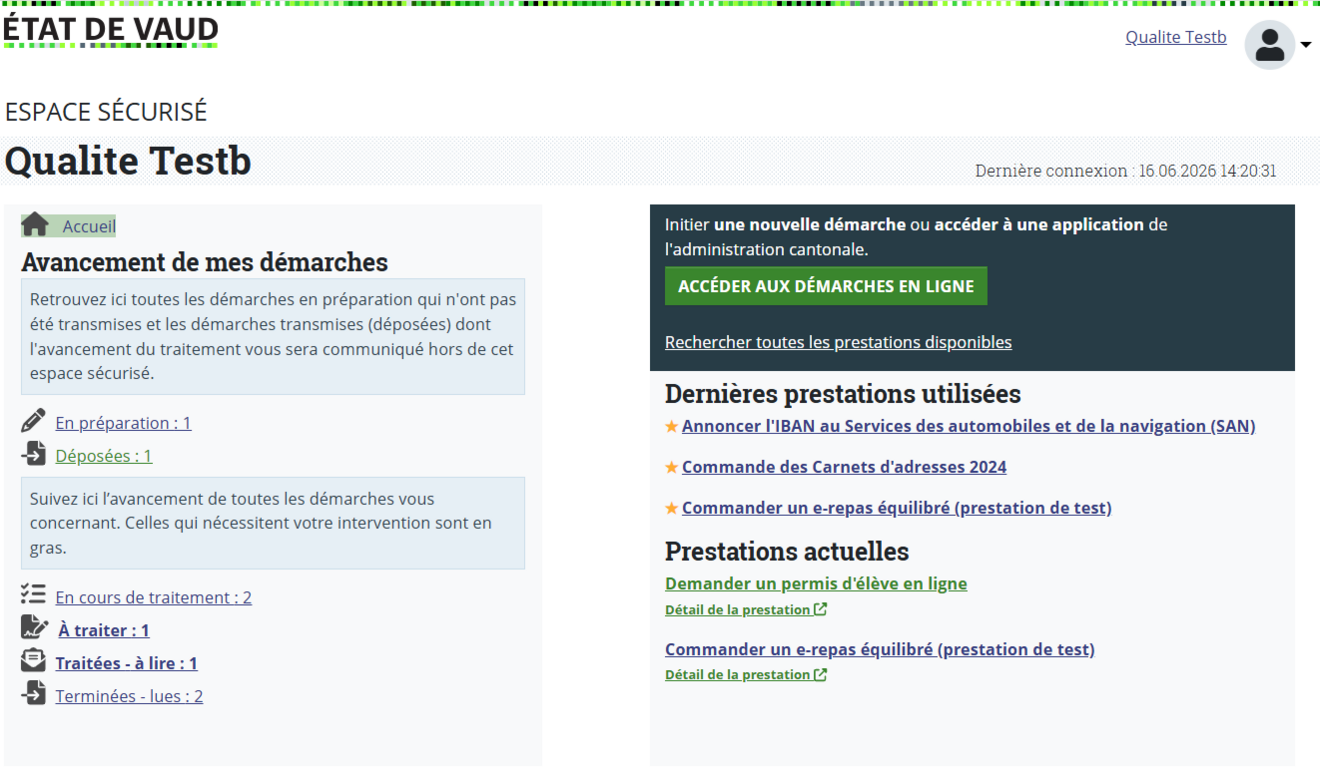Click the Dernière connexion timestamp text
Screen dimensions: 1320x767
point(1125,171)
